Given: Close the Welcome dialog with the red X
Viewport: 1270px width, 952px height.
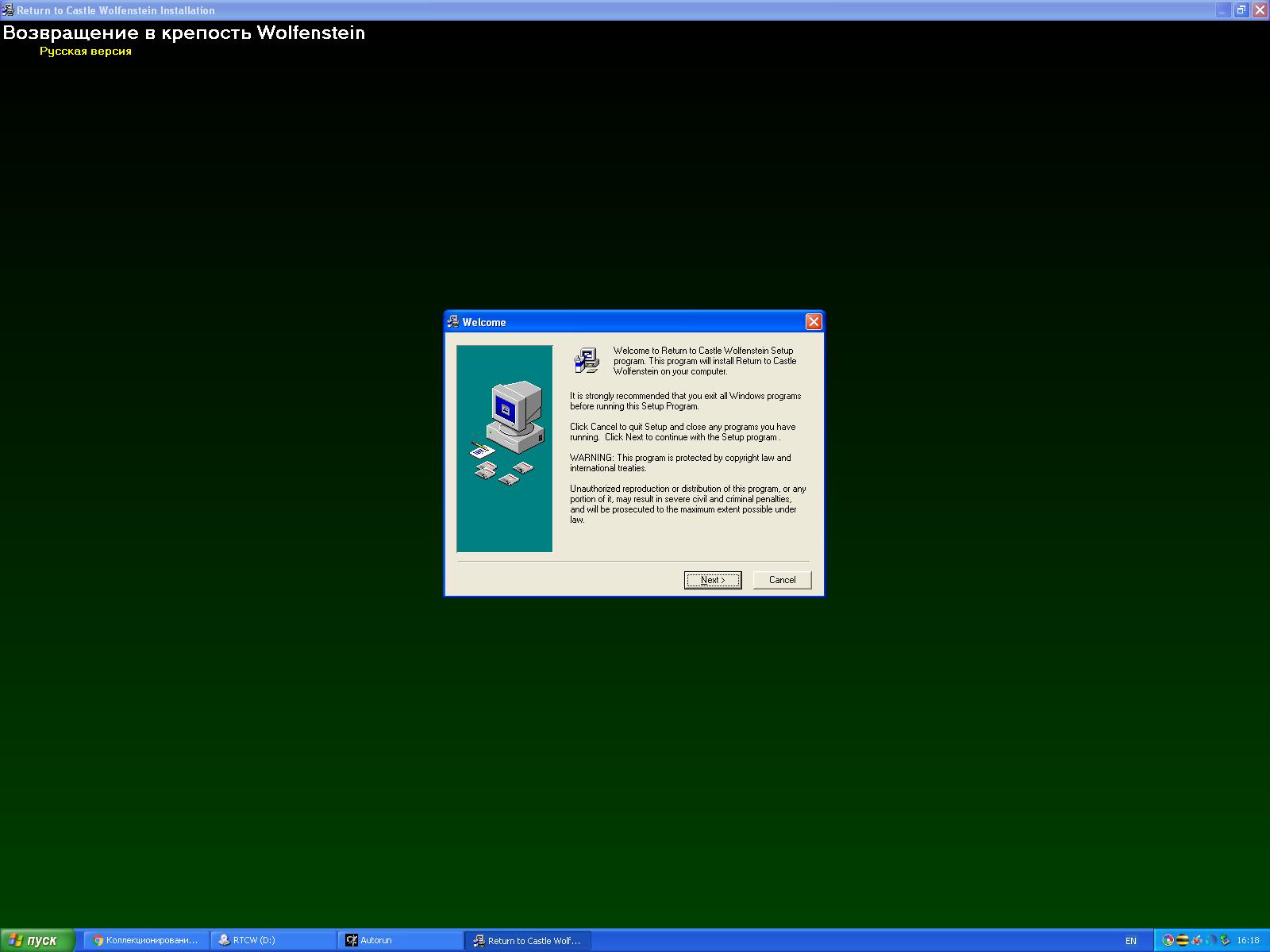Looking at the screenshot, I should (x=814, y=321).
